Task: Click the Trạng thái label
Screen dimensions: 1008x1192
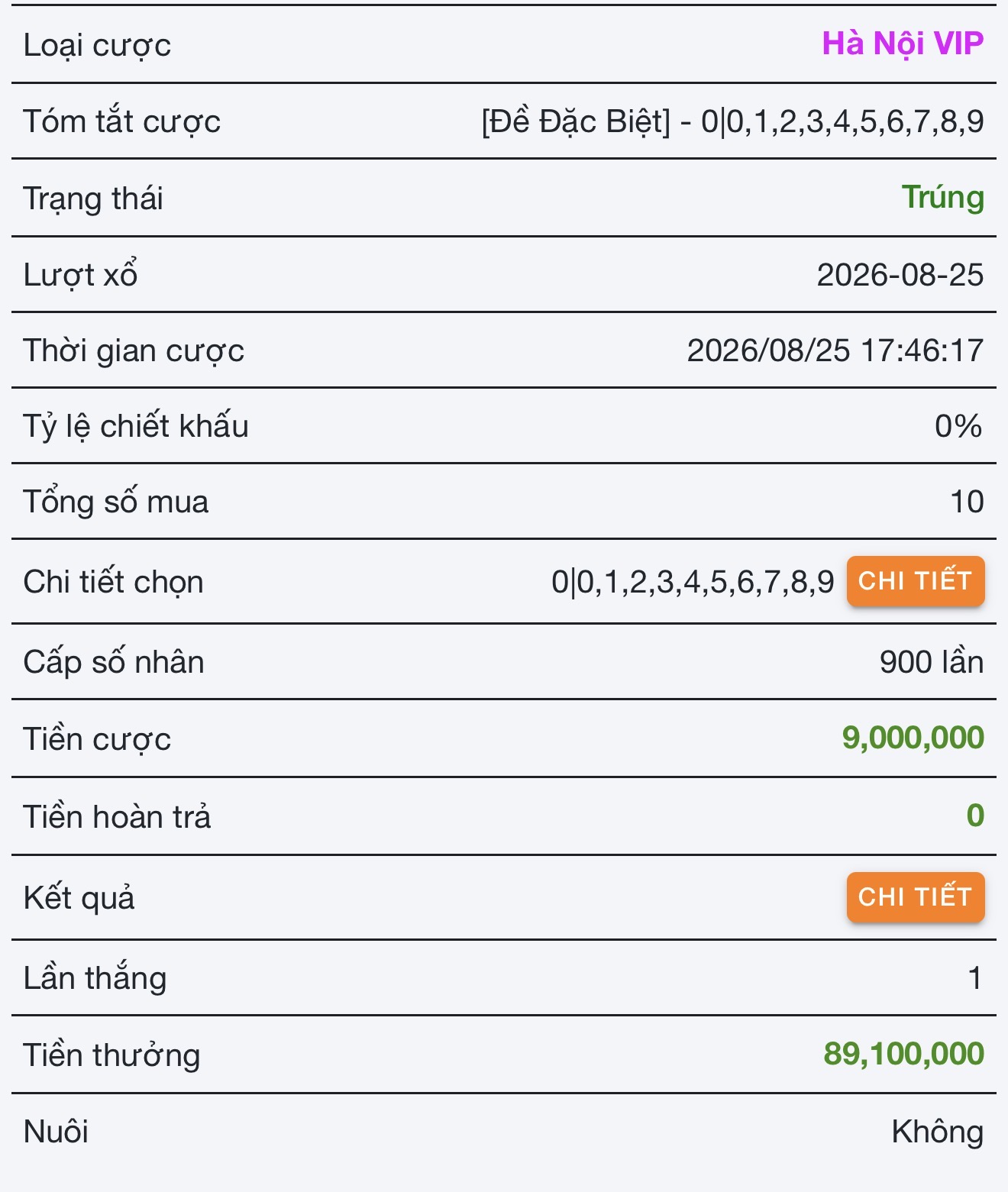Action: point(93,199)
